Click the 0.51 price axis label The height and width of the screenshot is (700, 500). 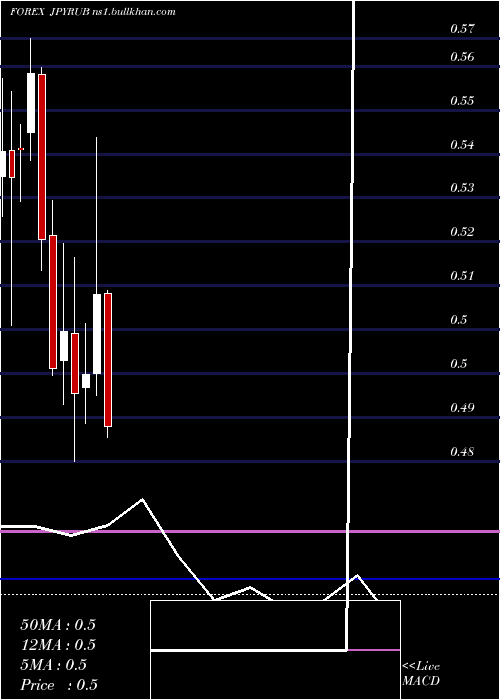coord(462,275)
